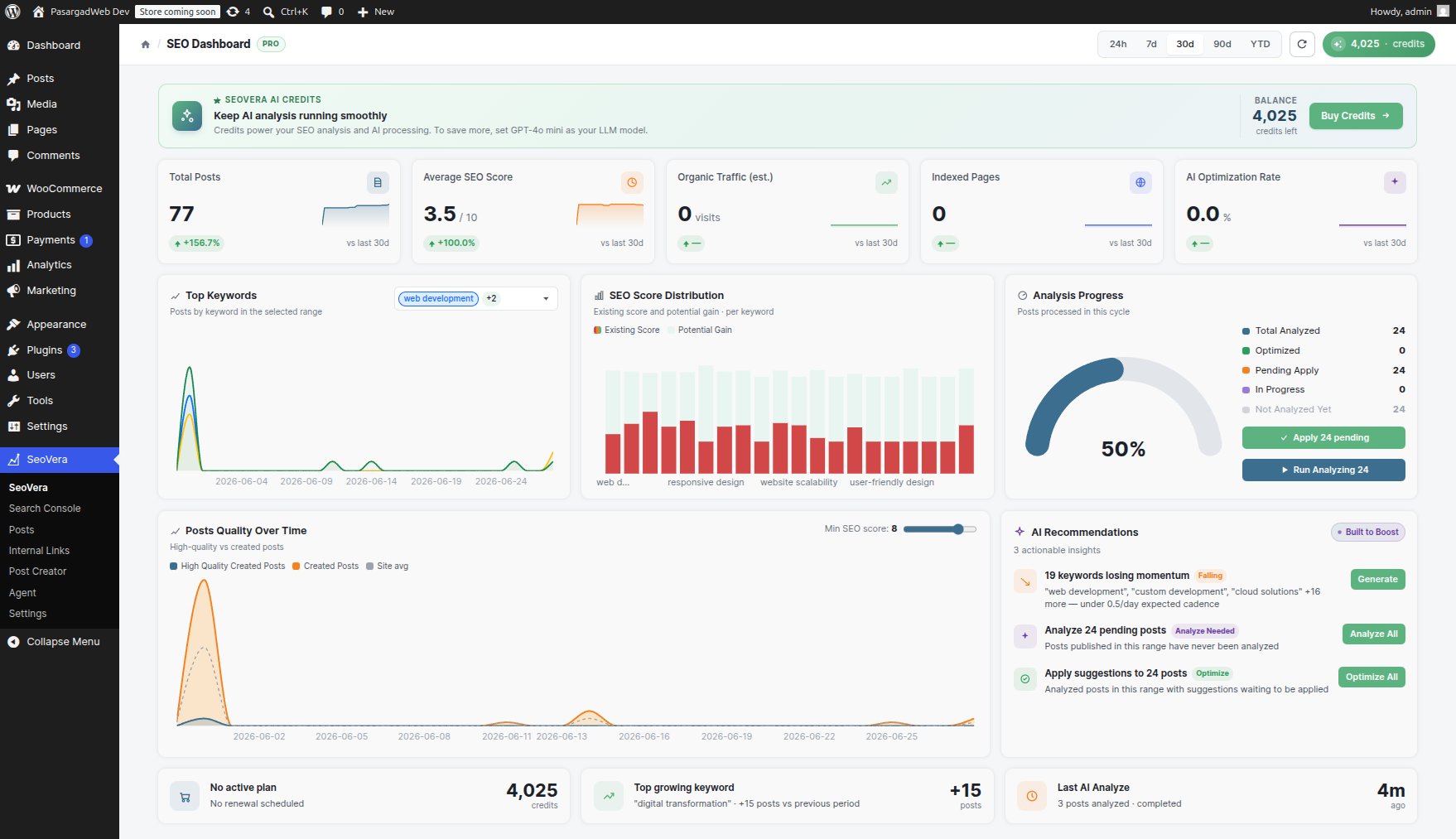Click the Seovera AI credits banner icon

point(187,116)
